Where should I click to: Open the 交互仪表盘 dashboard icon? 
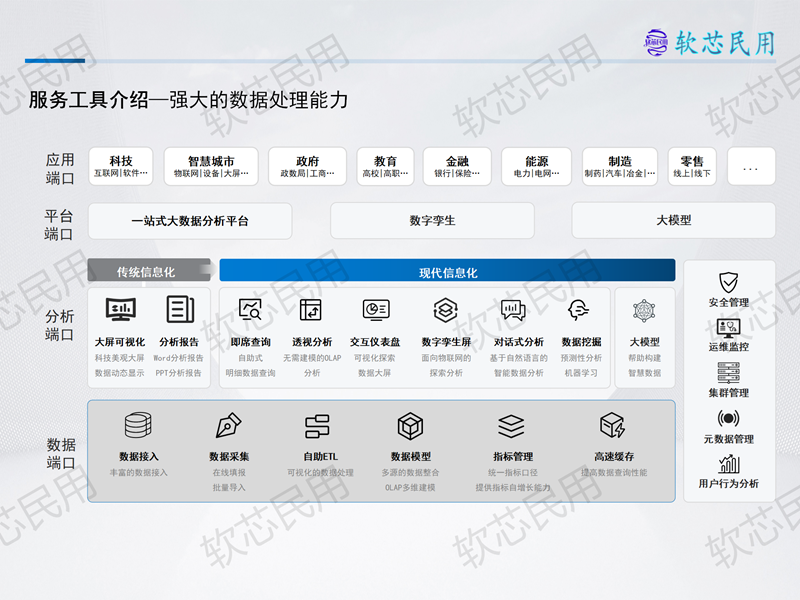click(x=376, y=310)
